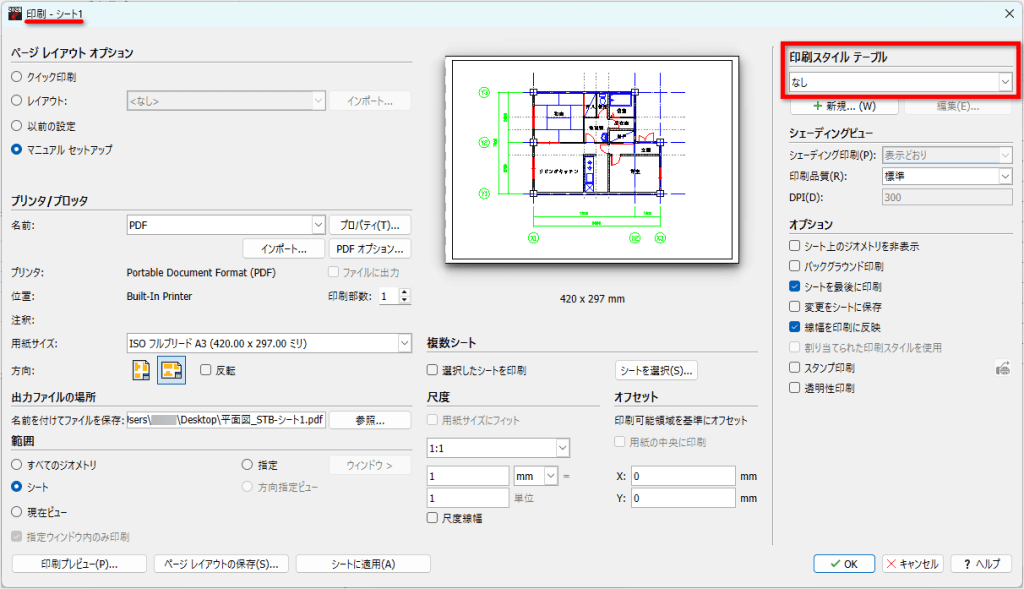The height and width of the screenshot is (589, 1024).
Task: Click printer インポート... button
Action: [283, 249]
